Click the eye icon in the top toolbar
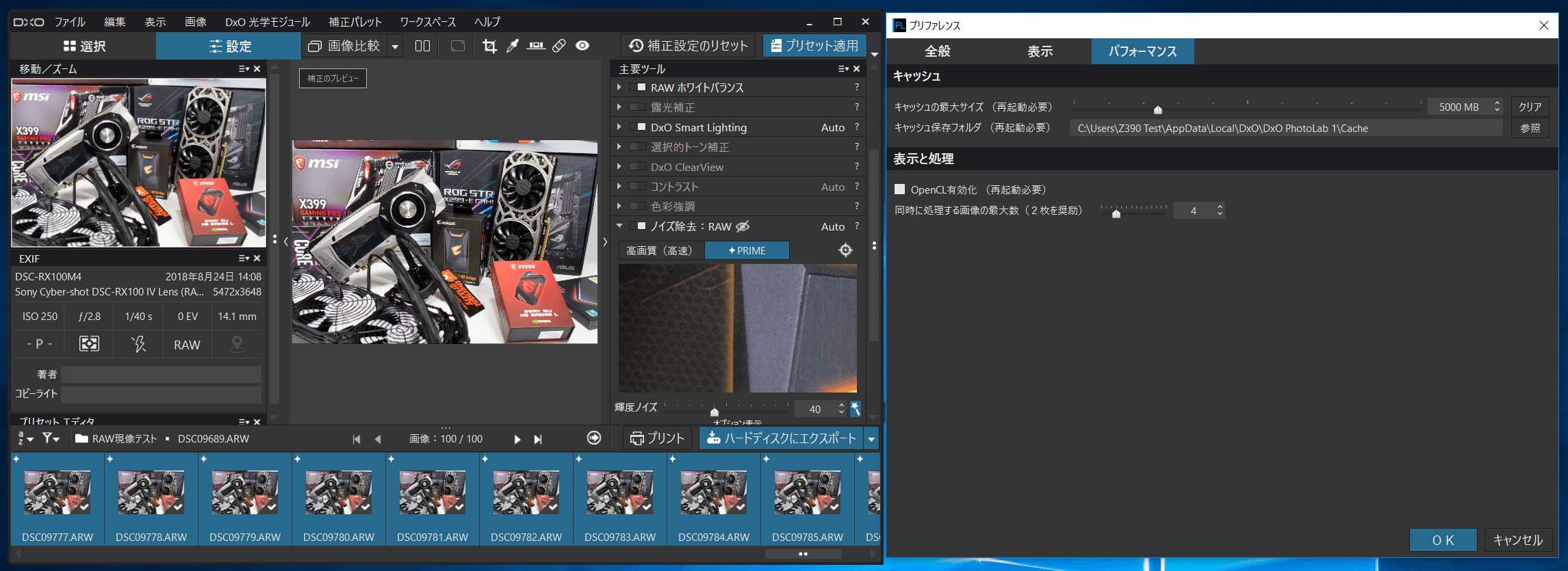1568x571 pixels. [x=582, y=46]
